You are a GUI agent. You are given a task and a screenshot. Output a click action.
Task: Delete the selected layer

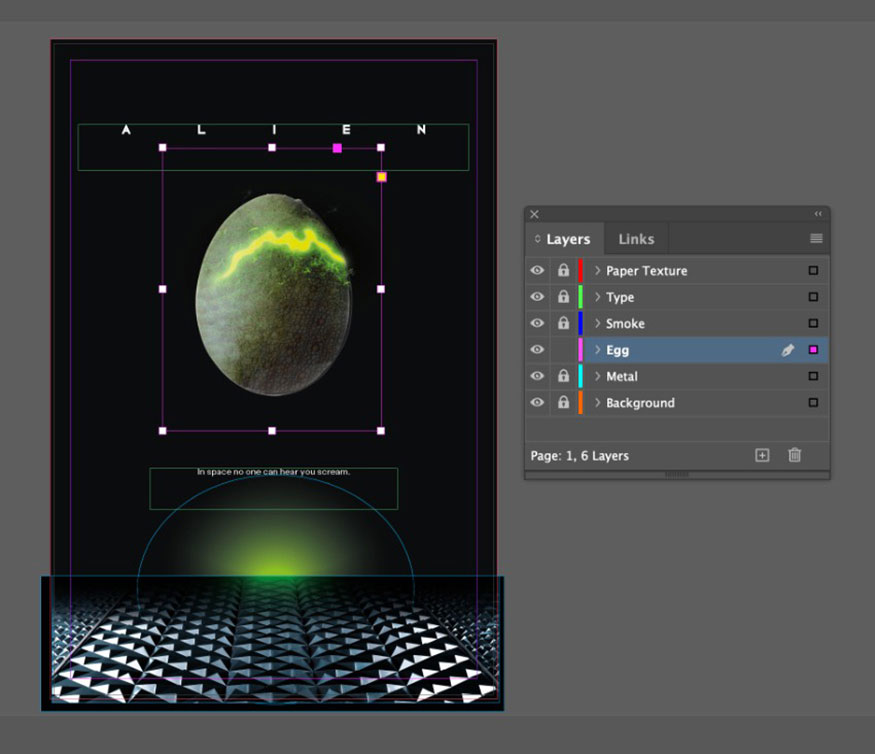click(795, 455)
